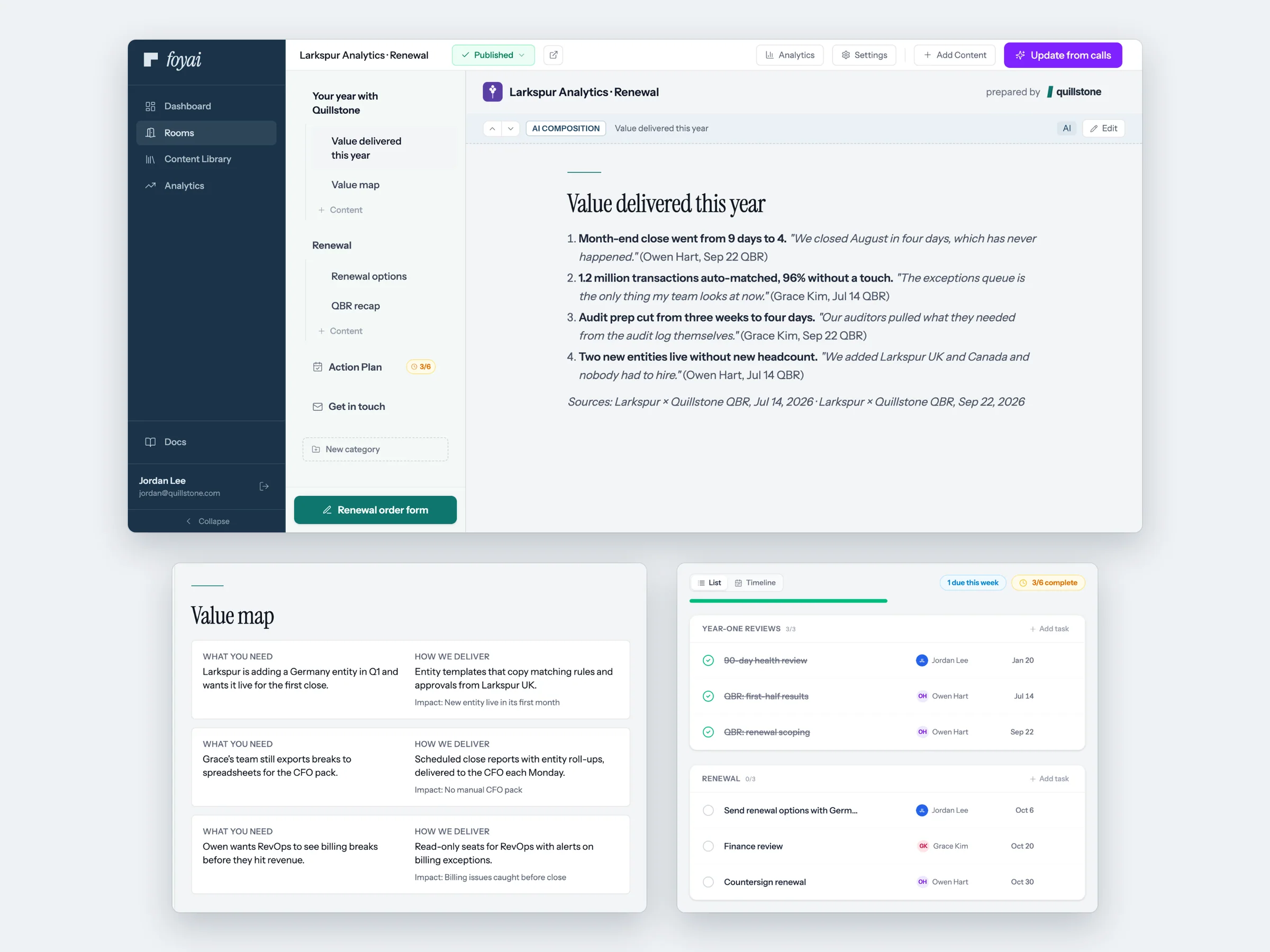Click Grace Kim's avatar on Finance review
Screen dimensions: 1270x952
click(923, 846)
